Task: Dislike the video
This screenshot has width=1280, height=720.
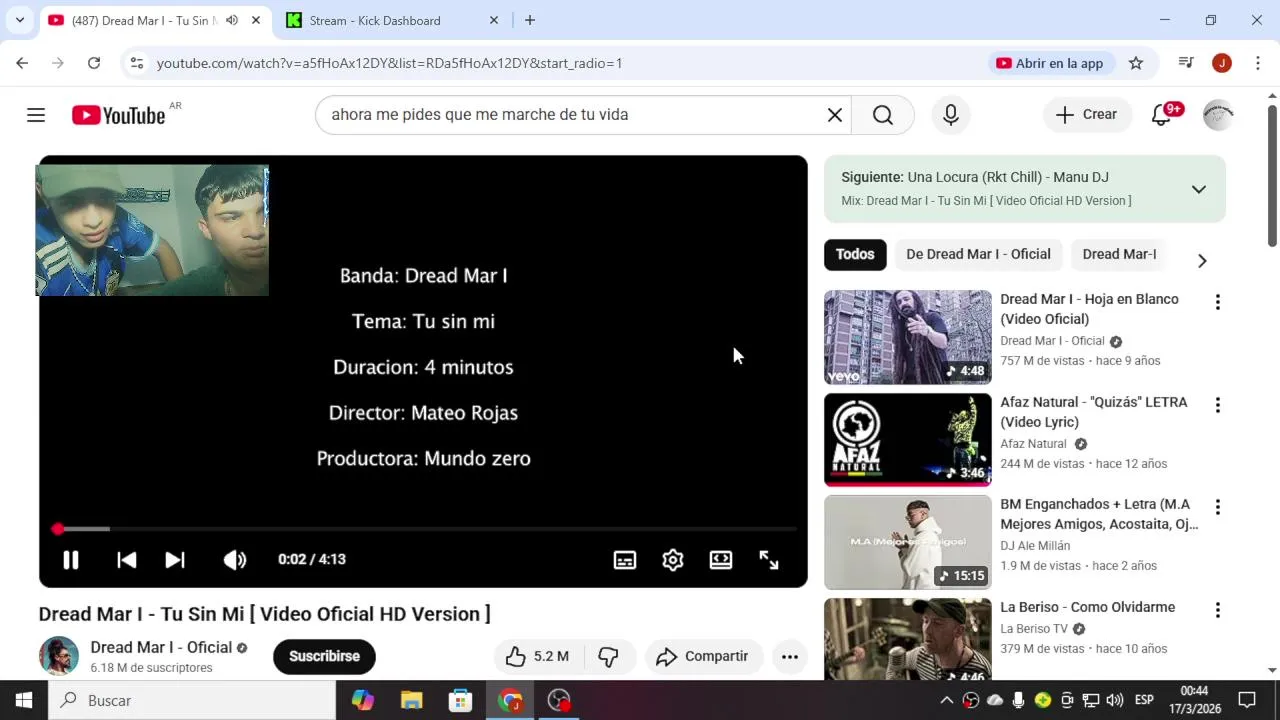Action: (x=608, y=656)
